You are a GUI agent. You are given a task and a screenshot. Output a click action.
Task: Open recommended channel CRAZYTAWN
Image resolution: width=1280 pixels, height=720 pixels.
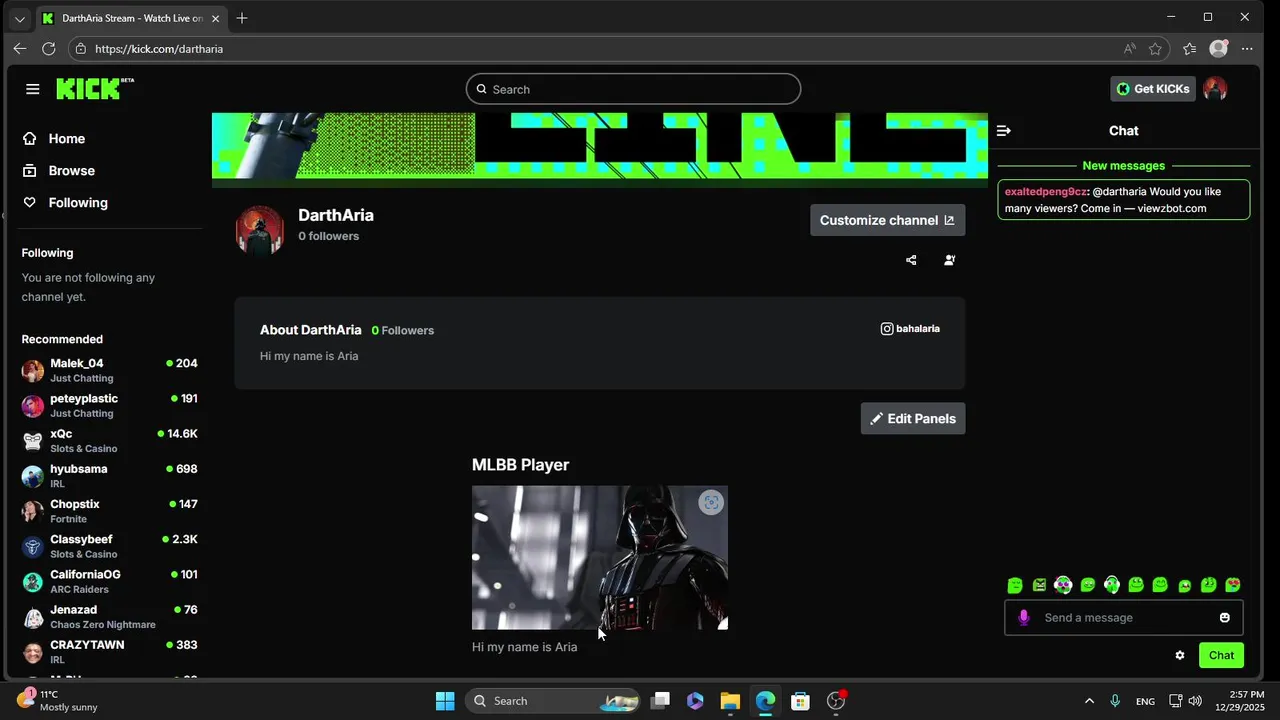110,652
